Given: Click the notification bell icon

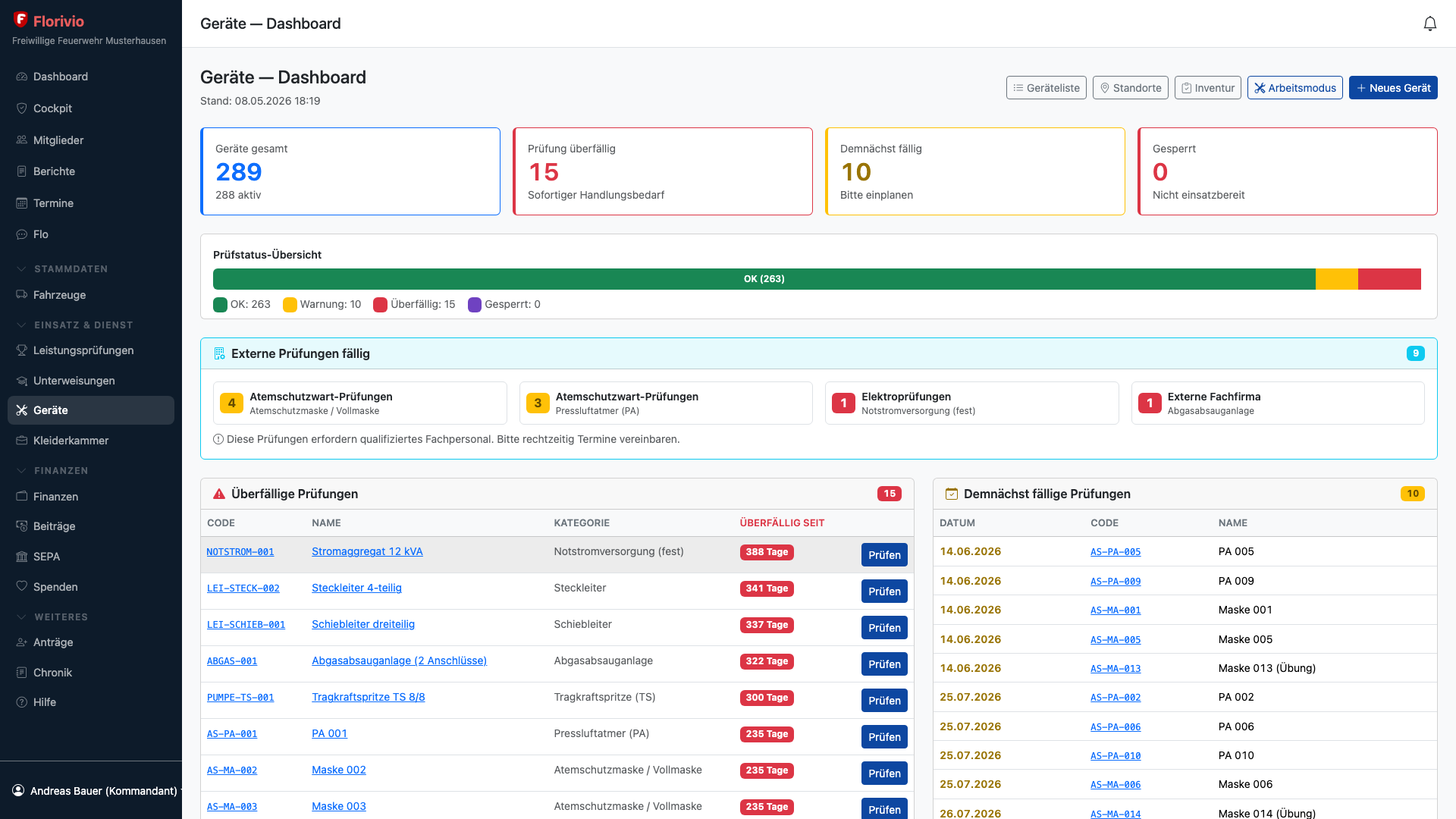Looking at the screenshot, I should pos(1429,24).
